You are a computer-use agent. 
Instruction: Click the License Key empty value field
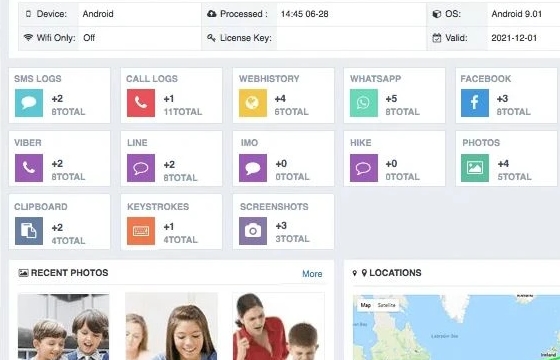point(351,38)
